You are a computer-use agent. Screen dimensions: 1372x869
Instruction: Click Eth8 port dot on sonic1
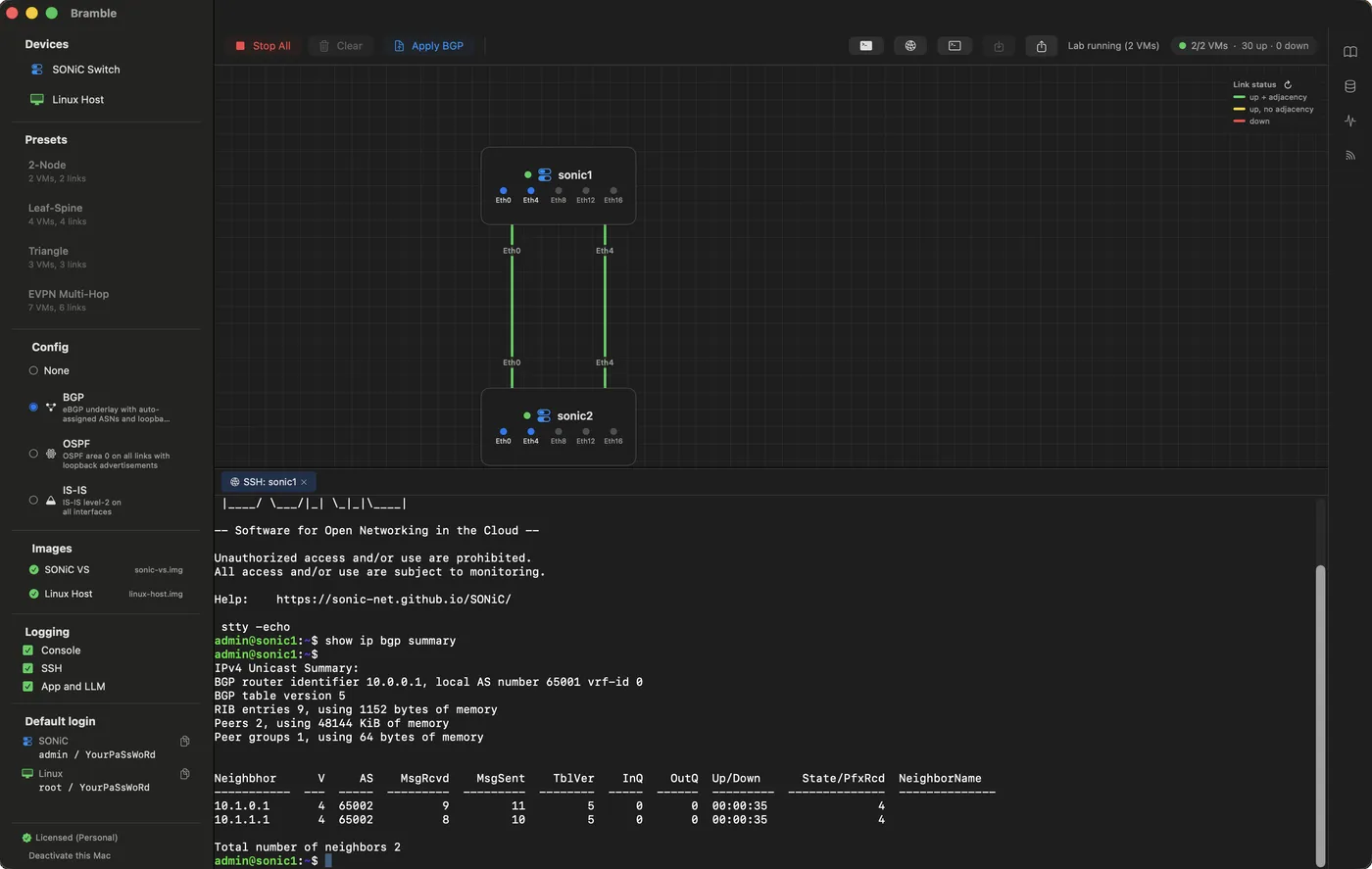click(559, 191)
